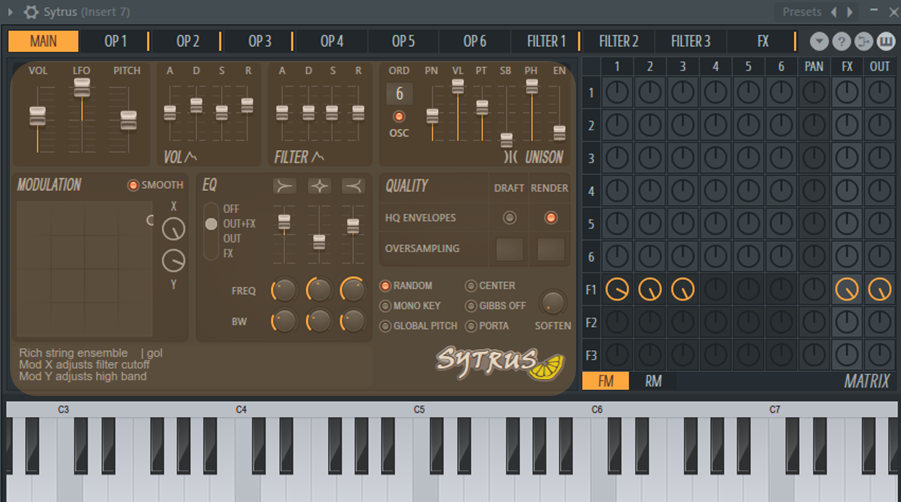Open the FILTER 3 tab
Image resolution: width=901 pixels, height=502 pixels.
(x=691, y=41)
